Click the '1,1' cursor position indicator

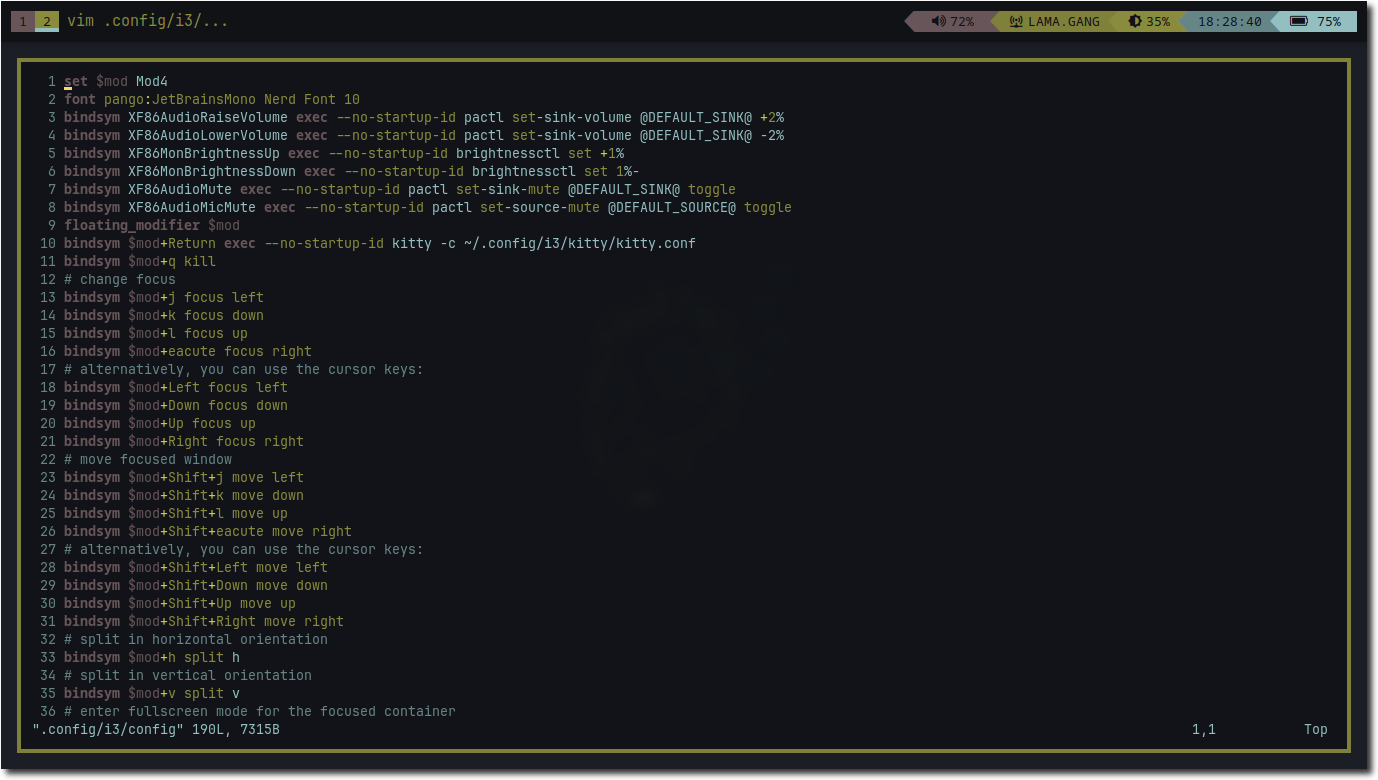tap(1204, 729)
